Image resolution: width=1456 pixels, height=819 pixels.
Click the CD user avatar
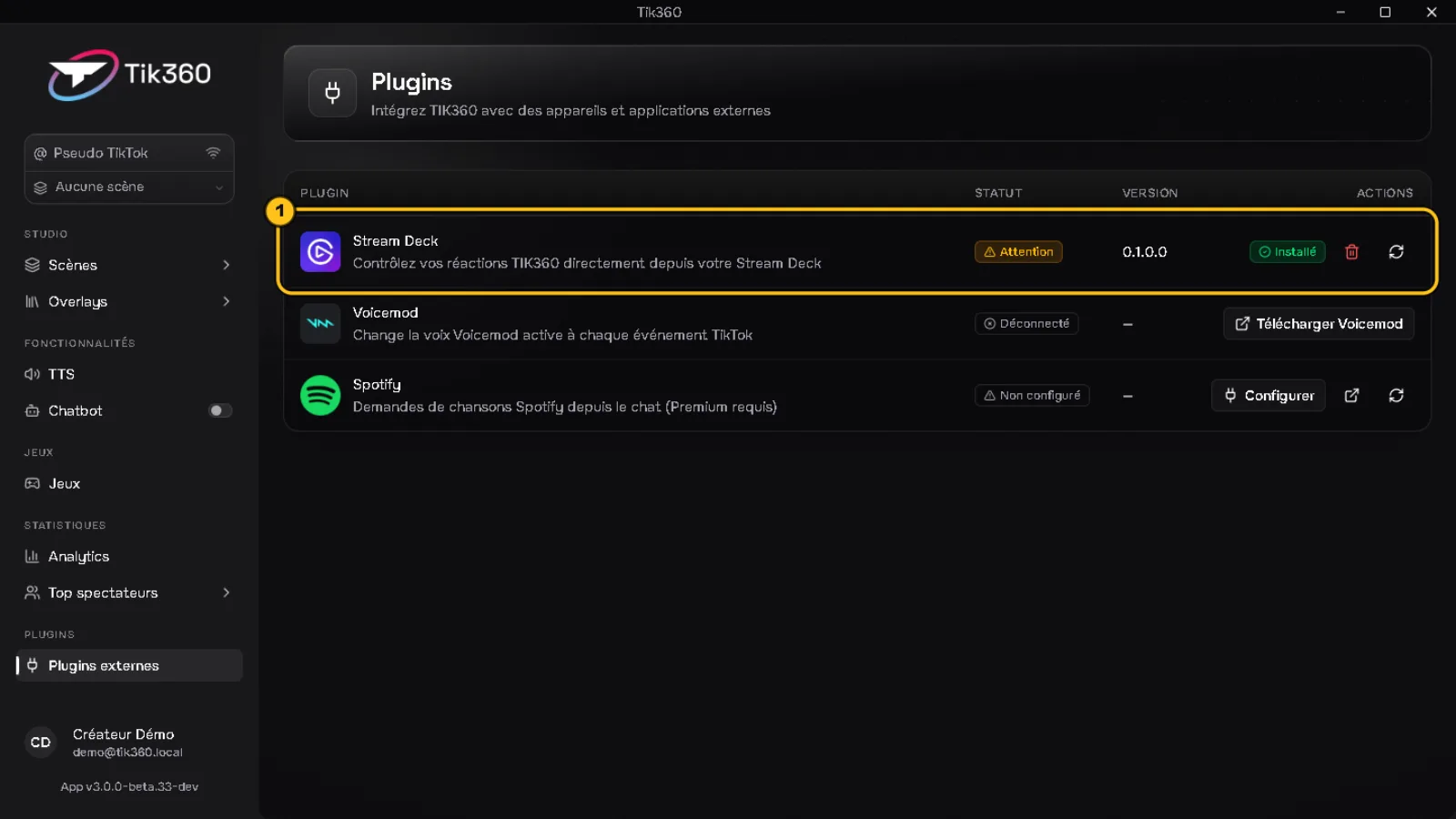[41, 743]
